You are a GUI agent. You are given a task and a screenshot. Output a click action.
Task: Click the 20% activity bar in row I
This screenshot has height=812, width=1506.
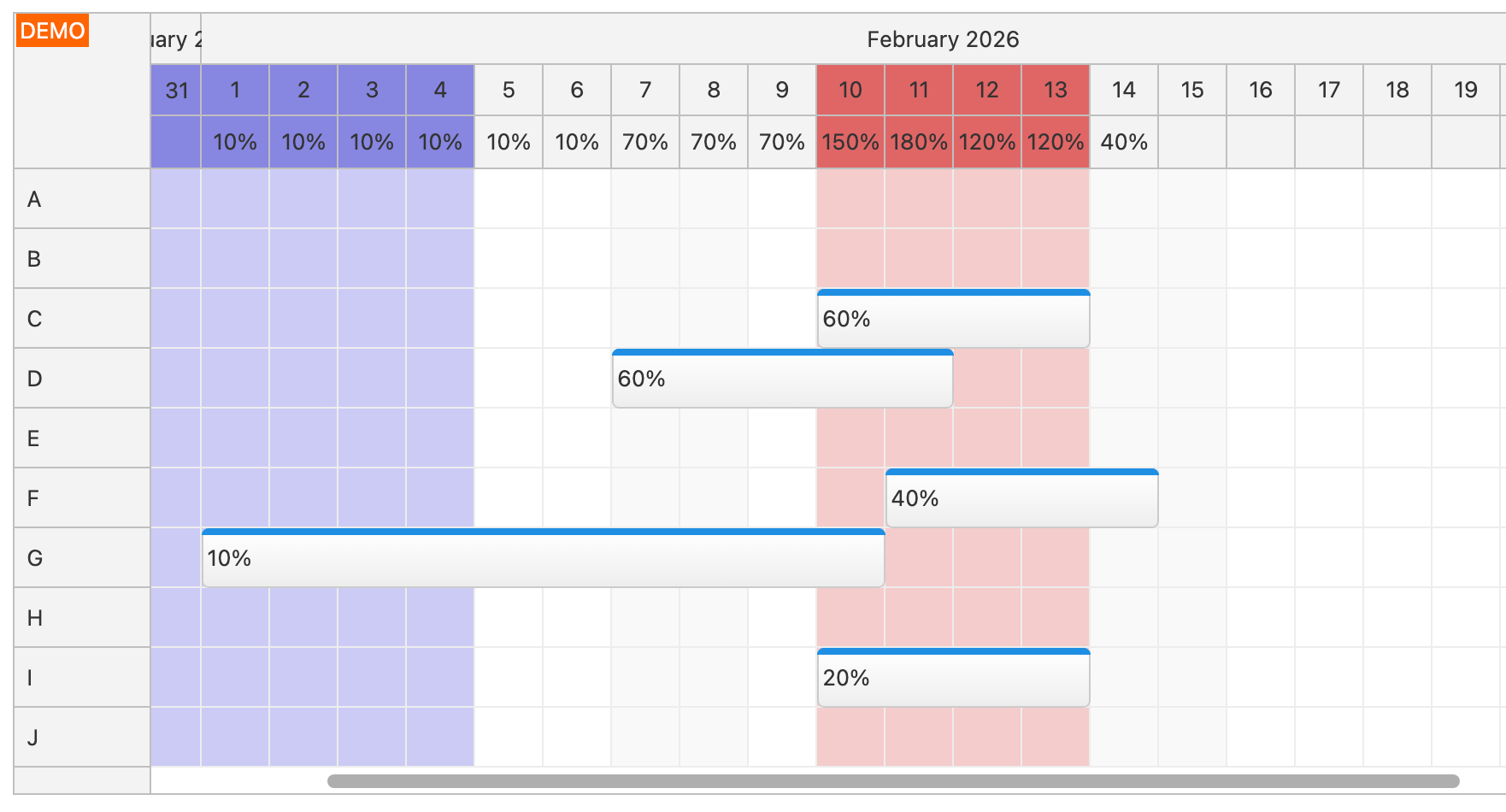click(x=953, y=679)
